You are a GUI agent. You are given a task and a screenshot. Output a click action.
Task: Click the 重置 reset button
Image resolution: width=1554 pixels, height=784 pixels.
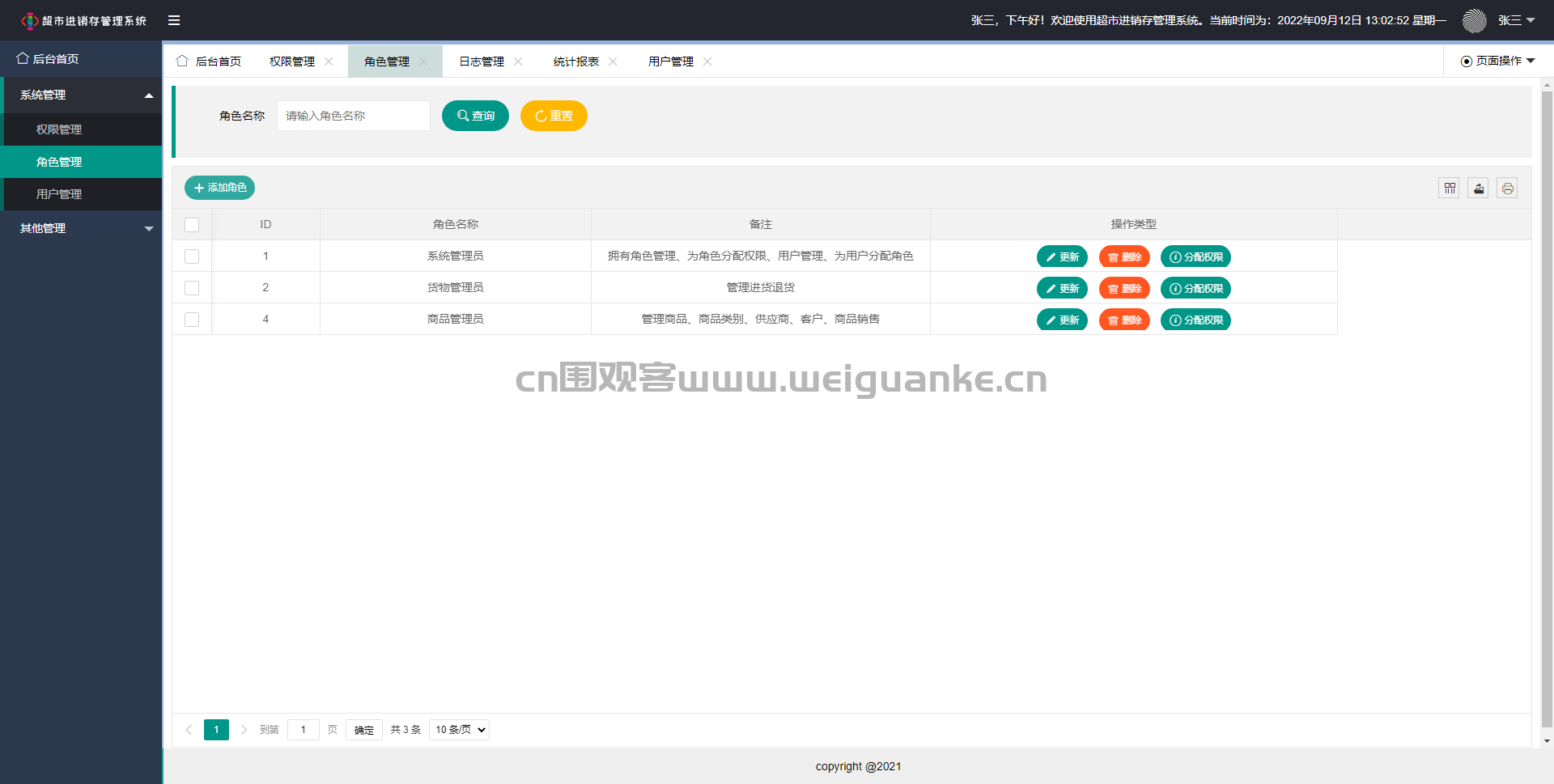coord(554,116)
